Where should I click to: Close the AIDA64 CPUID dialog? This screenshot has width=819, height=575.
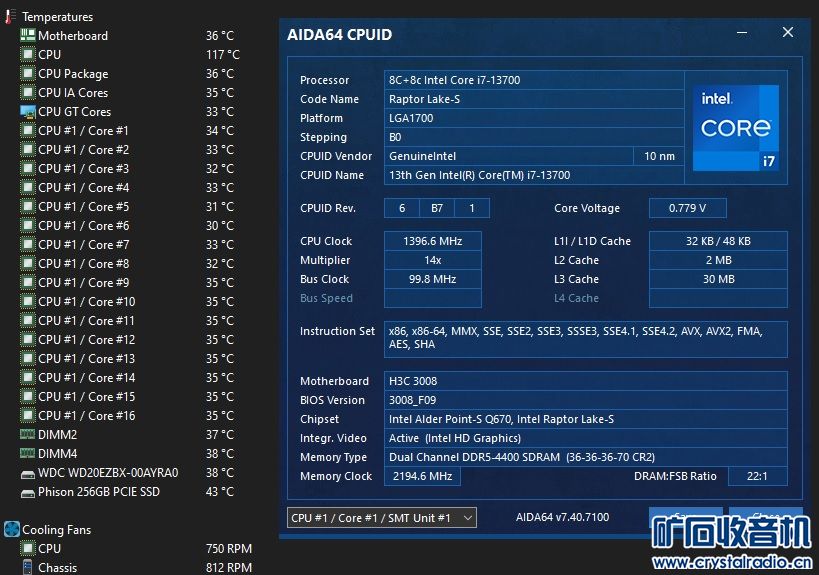click(x=787, y=33)
